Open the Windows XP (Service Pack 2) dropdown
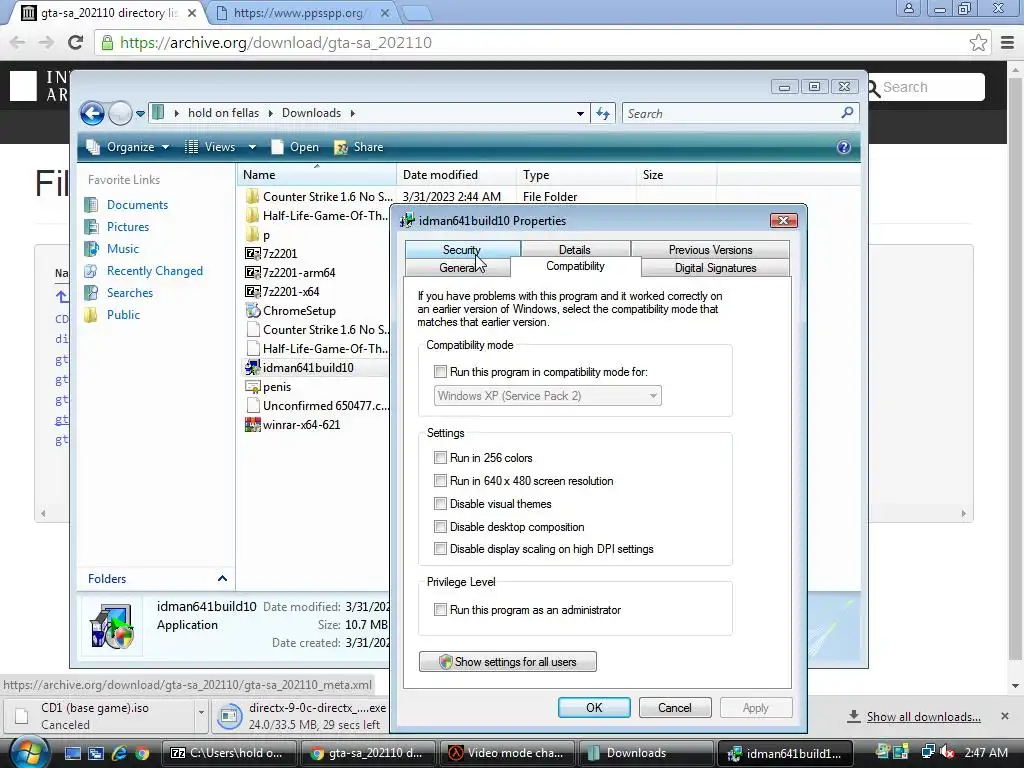Viewport: 1024px width, 768px height. pyautogui.click(x=547, y=396)
